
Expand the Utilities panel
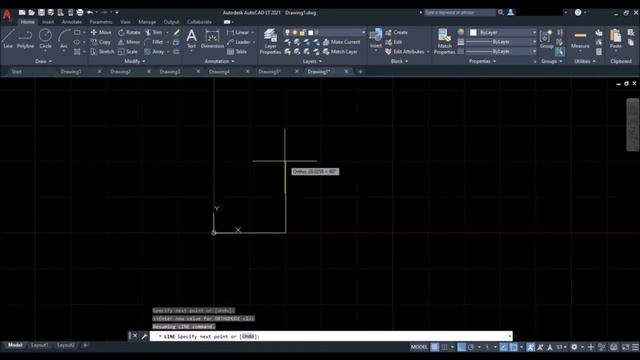click(584, 61)
